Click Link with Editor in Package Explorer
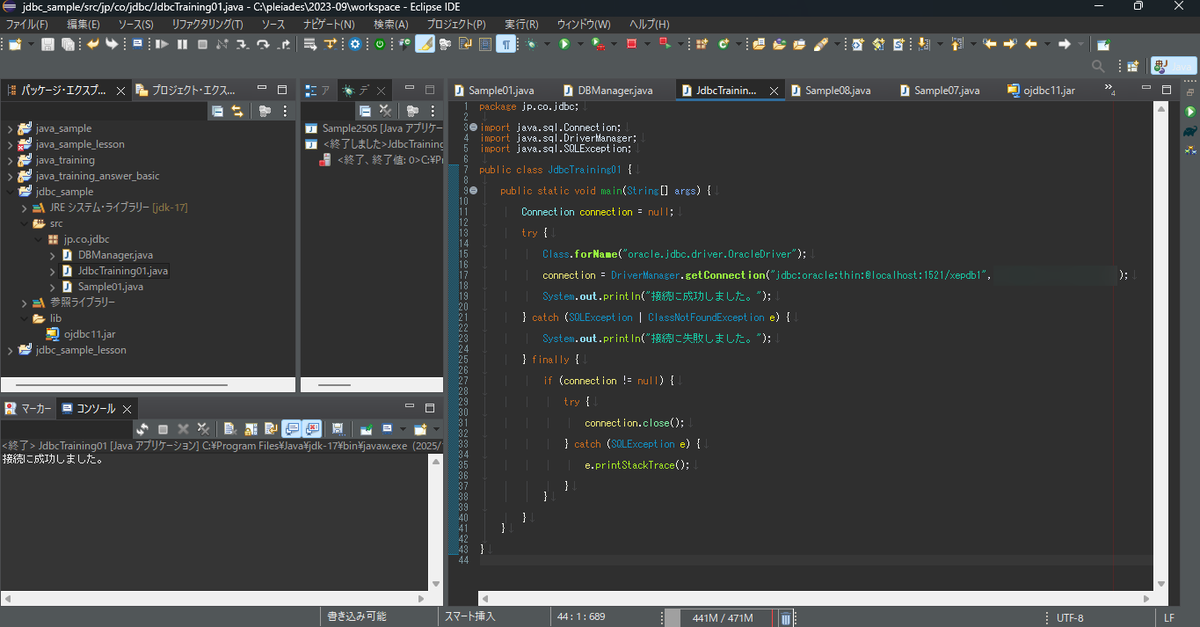Viewport: 1200px width, 627px height. [x=237, y=111]
